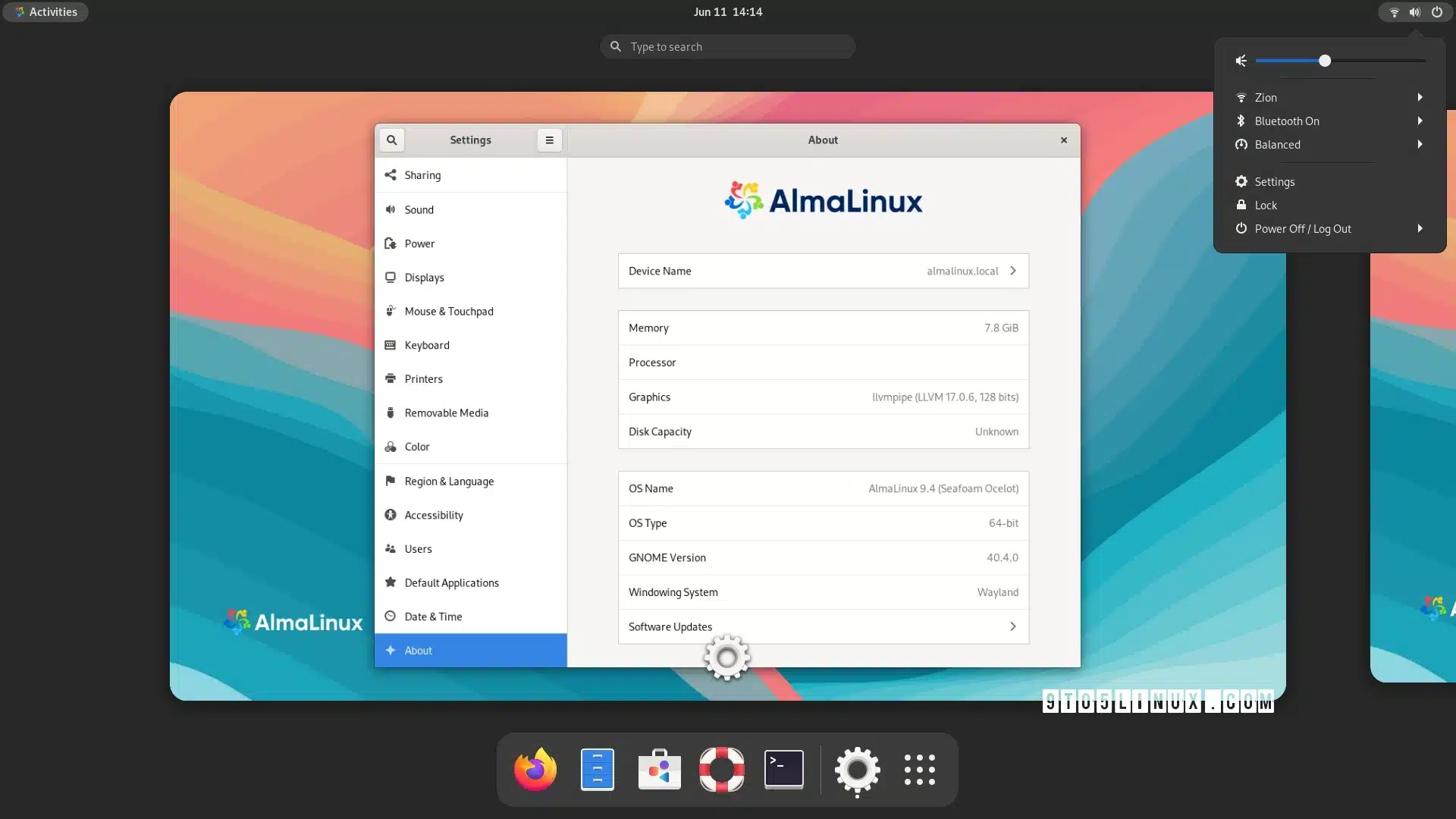Adjust the volume slider
This screenshot has height=819, width=1456.
coord(1324,61)
